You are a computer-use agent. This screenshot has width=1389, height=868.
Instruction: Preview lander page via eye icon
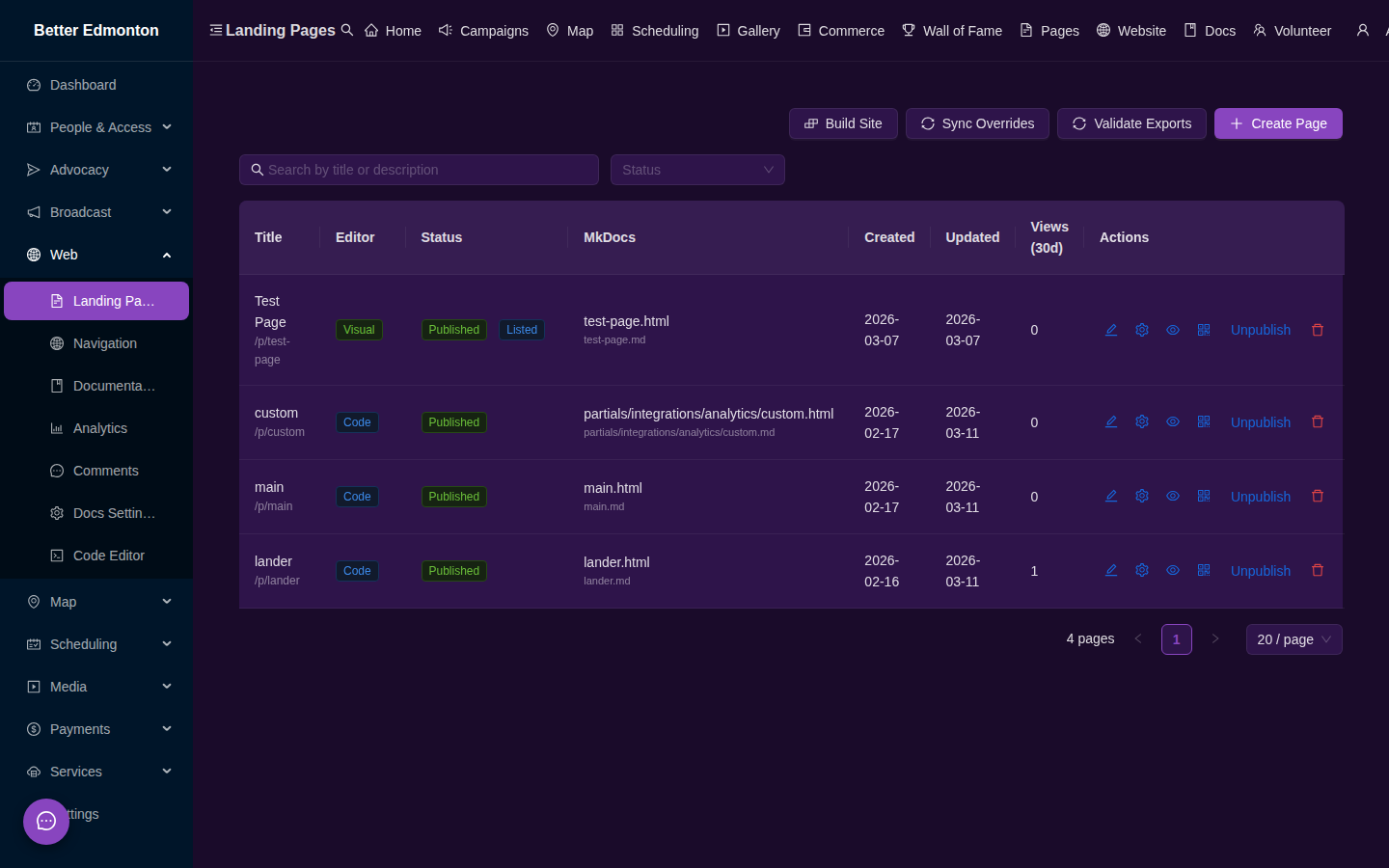[1173, 571]
